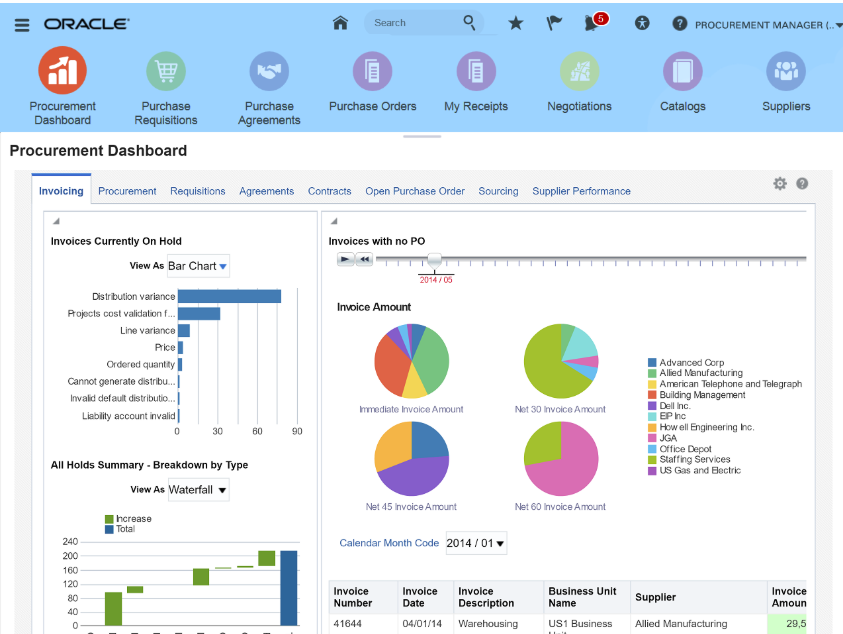This screenshot has height=634, width=843.
Task: Click the Dell Inc. legend swatch
Action: tap(652, 406)
